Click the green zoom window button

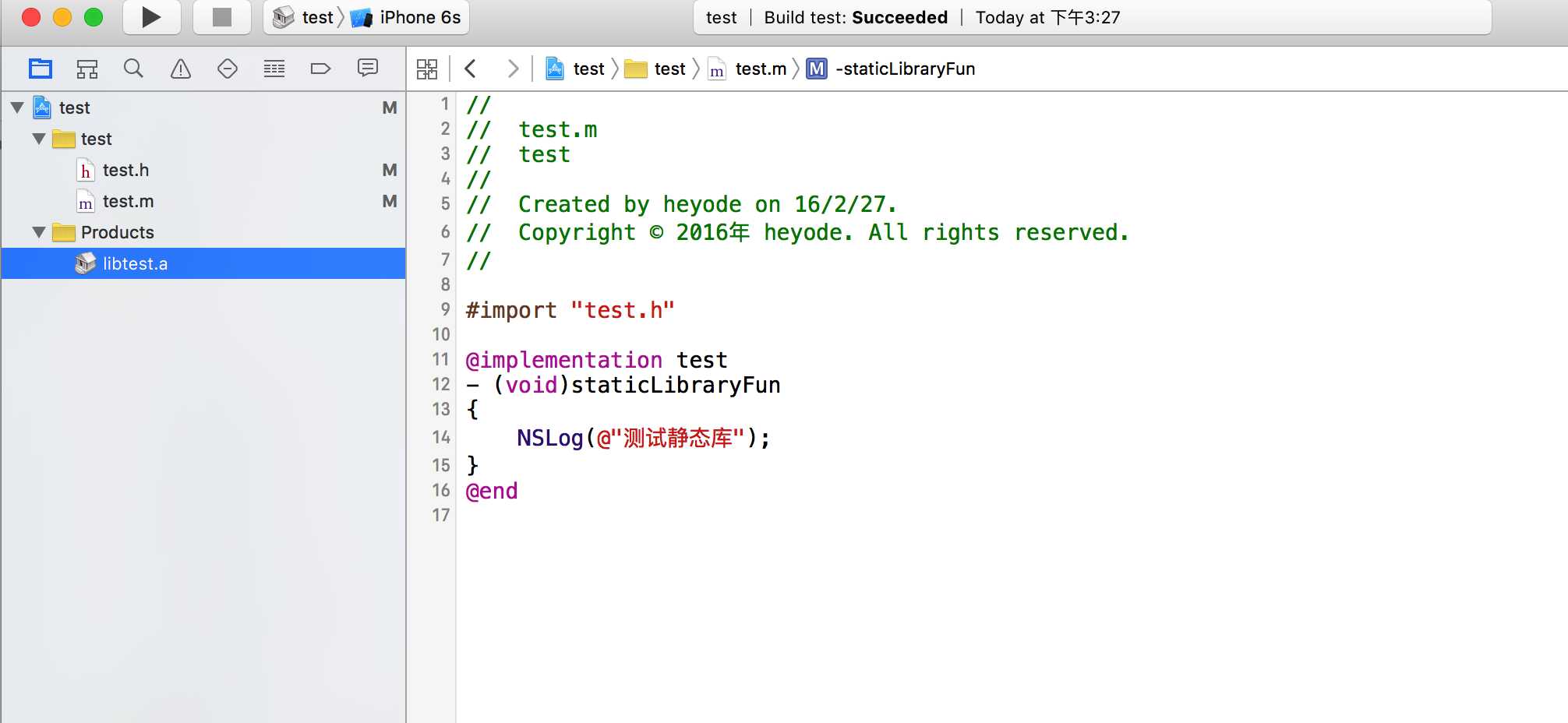94,17
